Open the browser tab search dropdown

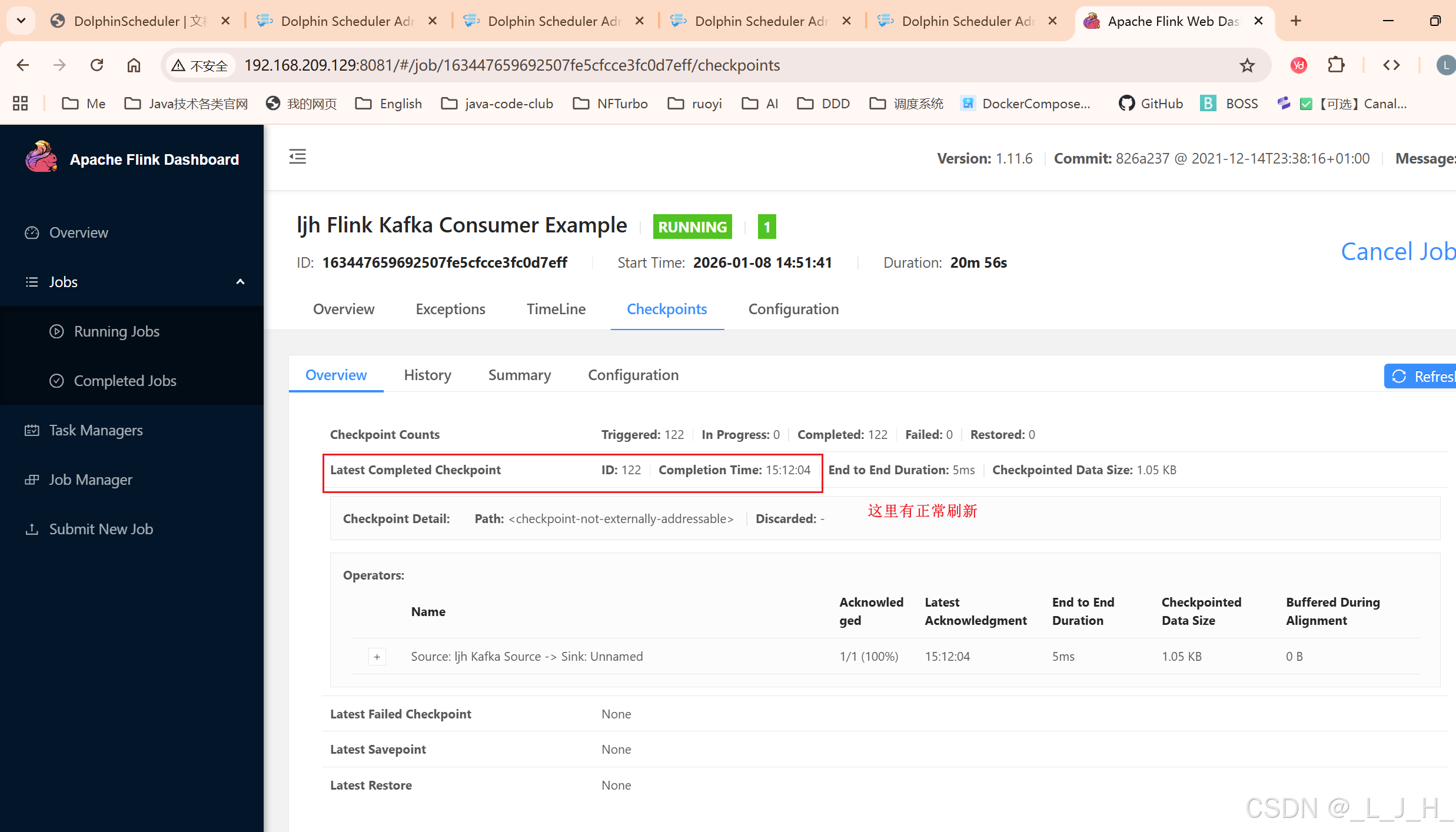(x=21, y=21)
